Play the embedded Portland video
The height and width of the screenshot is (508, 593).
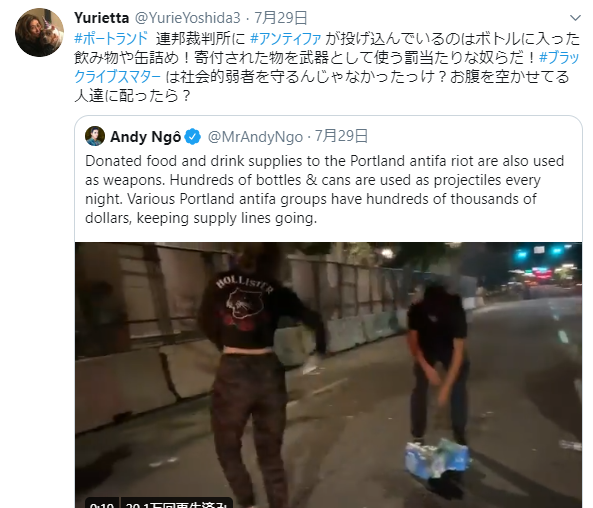[x=328, y=375]
